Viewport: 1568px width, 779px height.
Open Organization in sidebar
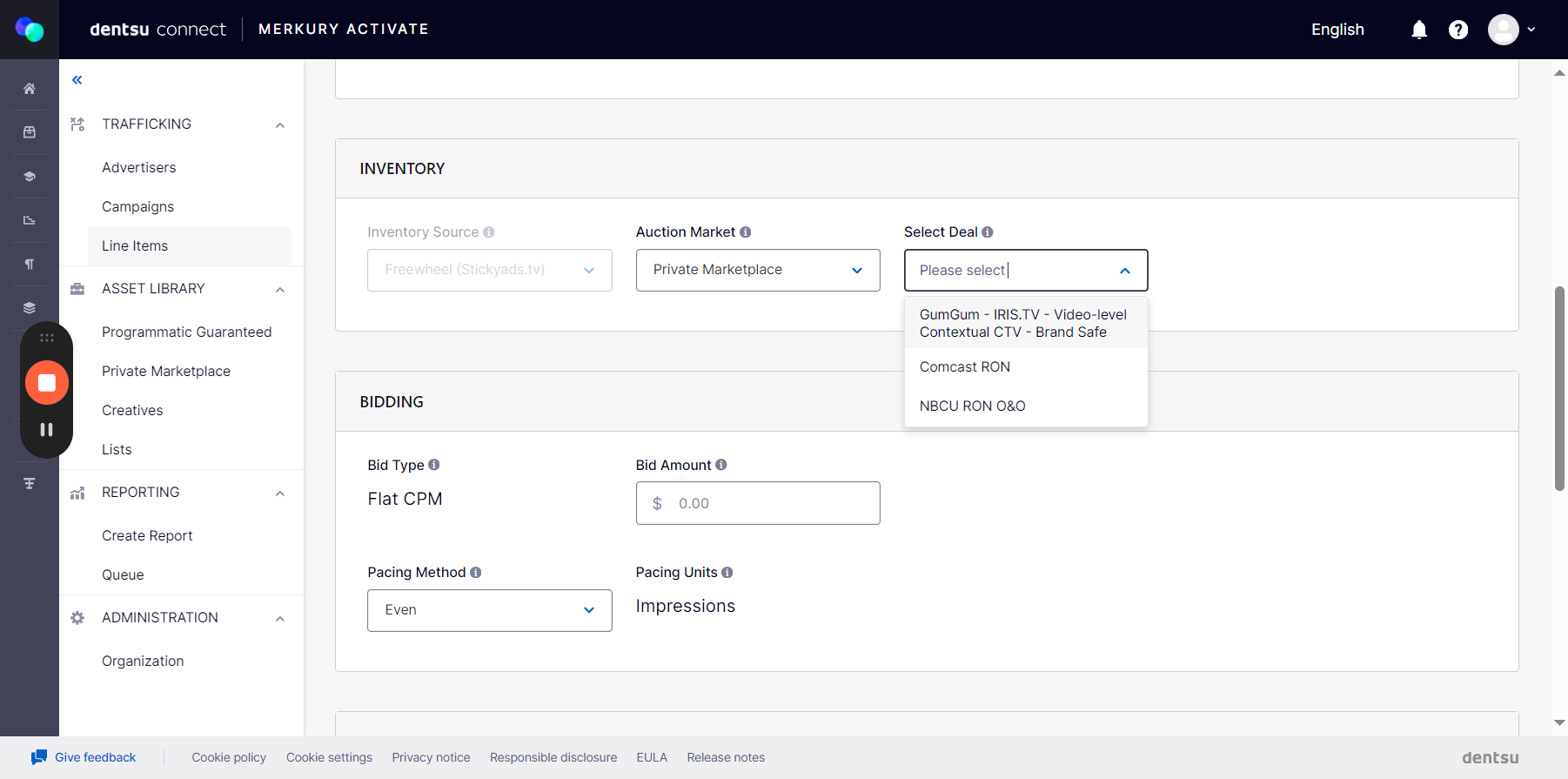tap(143, 661)
